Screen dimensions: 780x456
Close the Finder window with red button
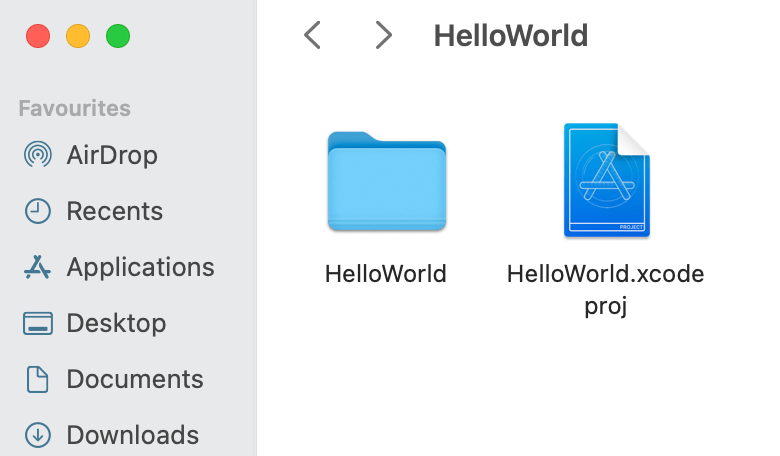[38, 36]
